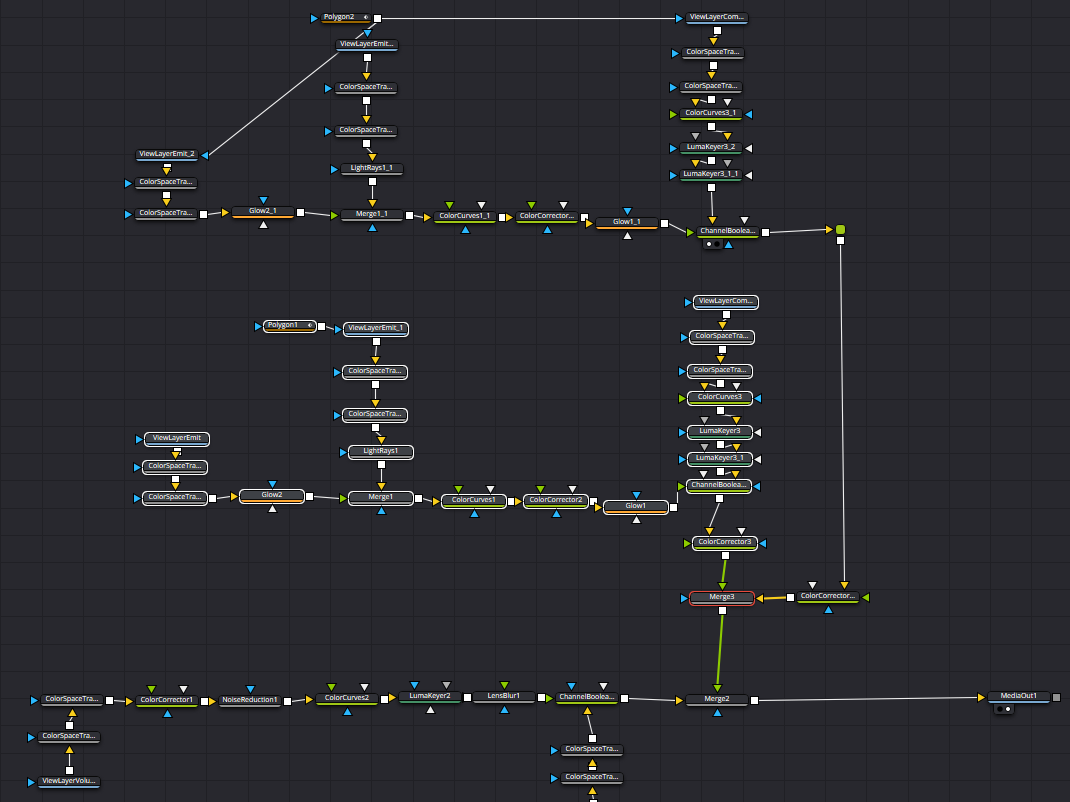Select the Merge1_1 node
This screenshot has width=1070, height=802.
coord(372,215)
